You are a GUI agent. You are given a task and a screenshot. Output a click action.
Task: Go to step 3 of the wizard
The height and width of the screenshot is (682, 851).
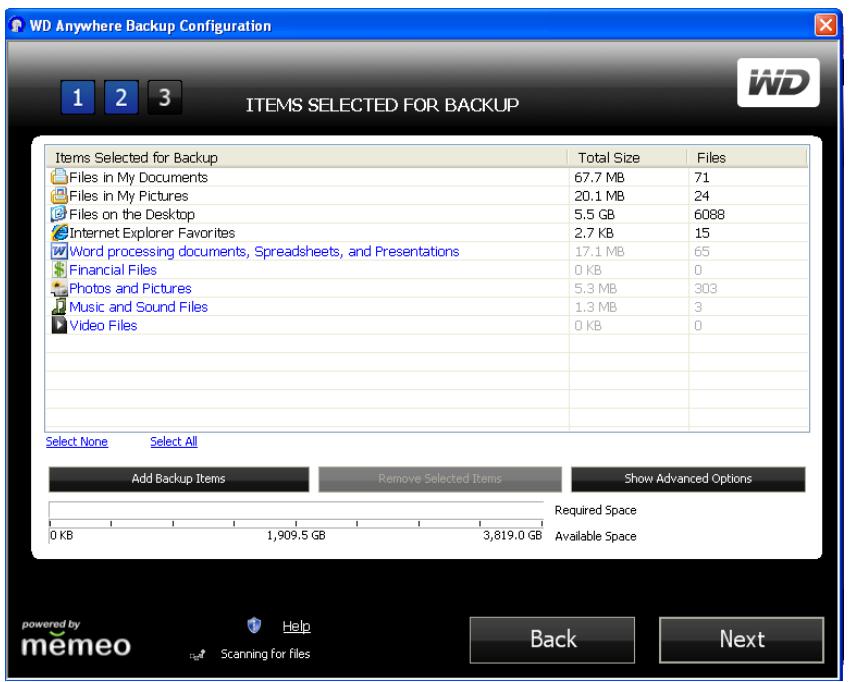point(164,97)
